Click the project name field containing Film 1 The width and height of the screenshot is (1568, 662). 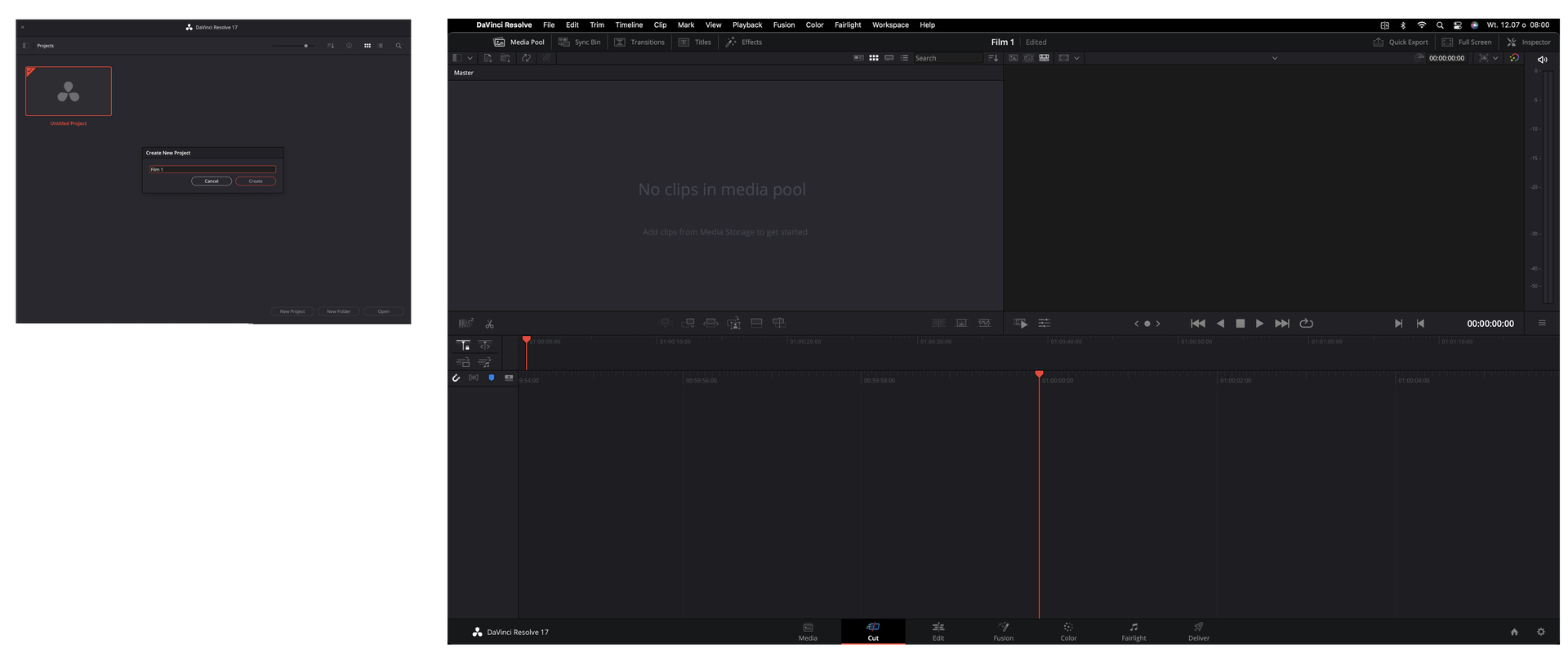coord(212,169)
